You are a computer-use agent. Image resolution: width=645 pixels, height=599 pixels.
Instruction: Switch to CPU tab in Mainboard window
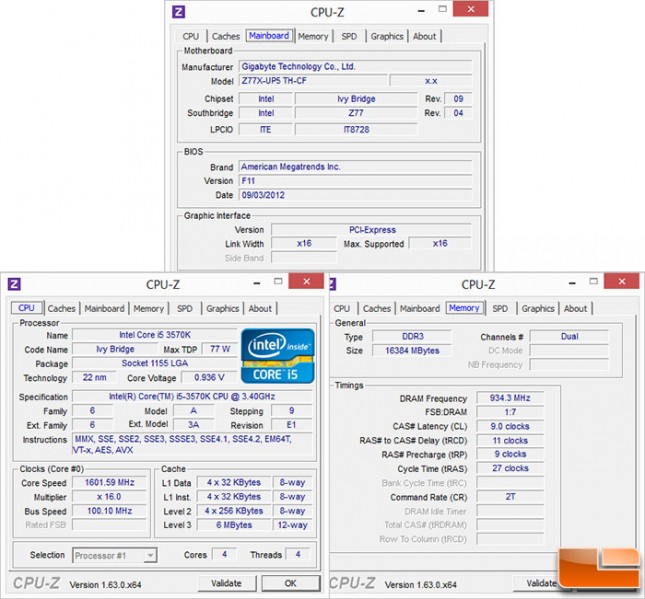coord(190,36)
